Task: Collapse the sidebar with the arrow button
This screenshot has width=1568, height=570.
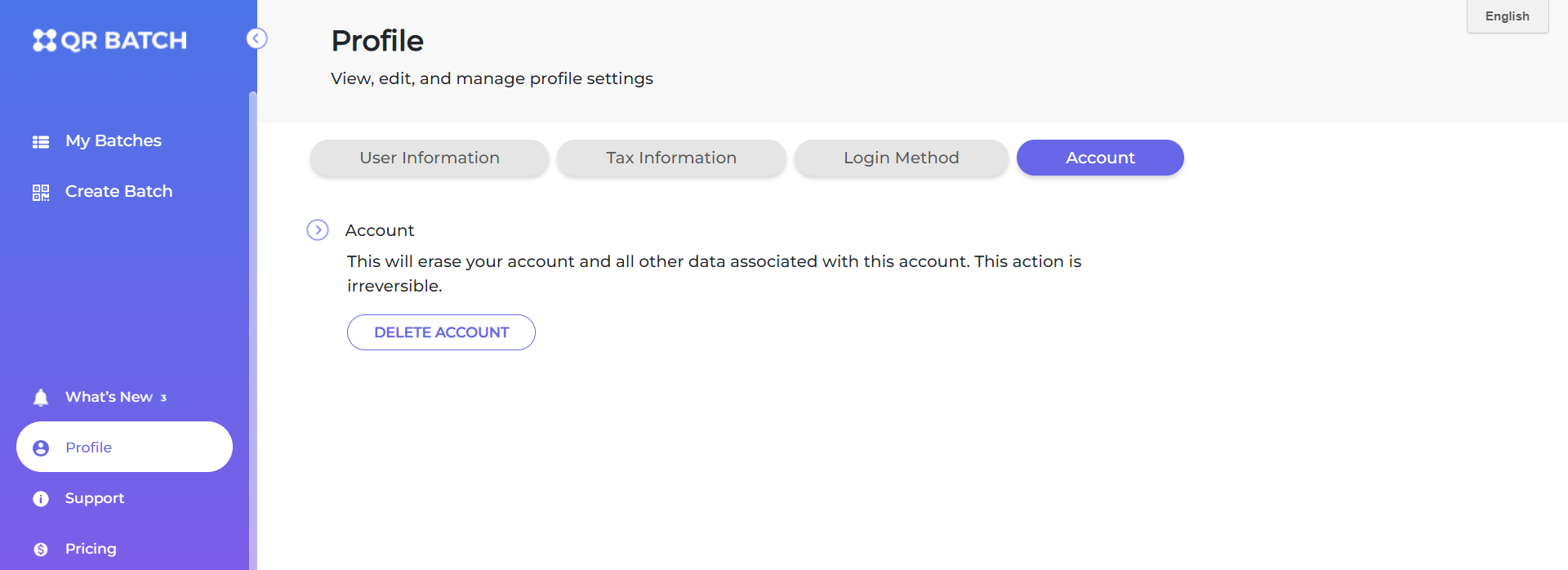Action: 256,38
